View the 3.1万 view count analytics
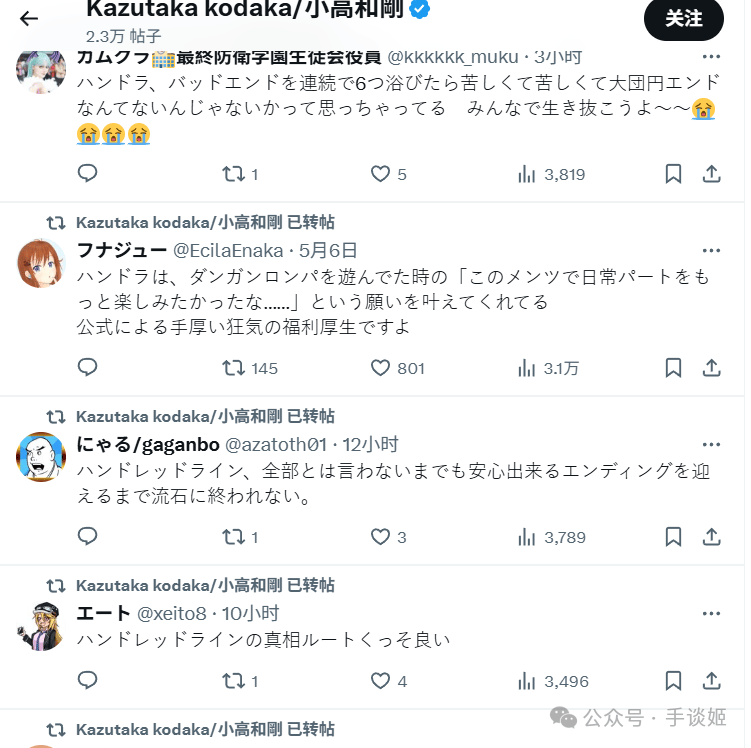 [x=548, y=368]
